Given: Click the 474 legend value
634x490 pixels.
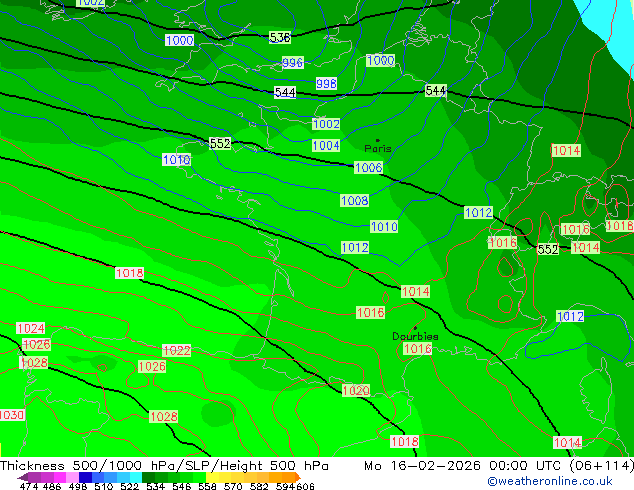Looking at the screenshot, I should pyautogui.click(x=28, y=486).
